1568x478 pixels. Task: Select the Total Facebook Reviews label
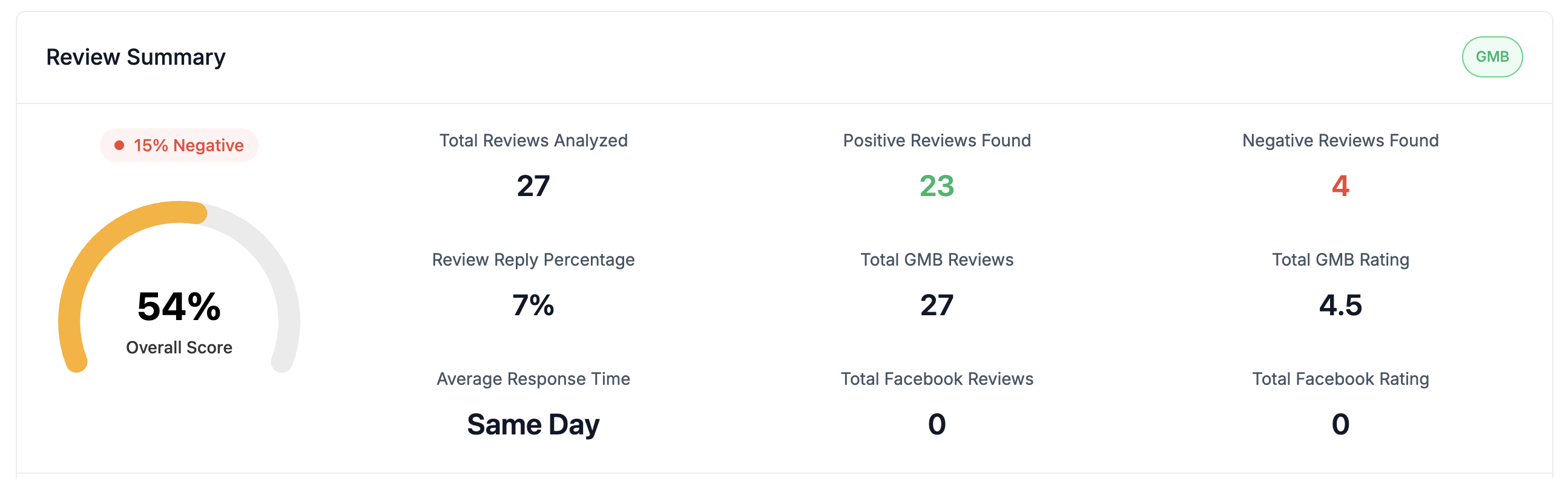936,379
